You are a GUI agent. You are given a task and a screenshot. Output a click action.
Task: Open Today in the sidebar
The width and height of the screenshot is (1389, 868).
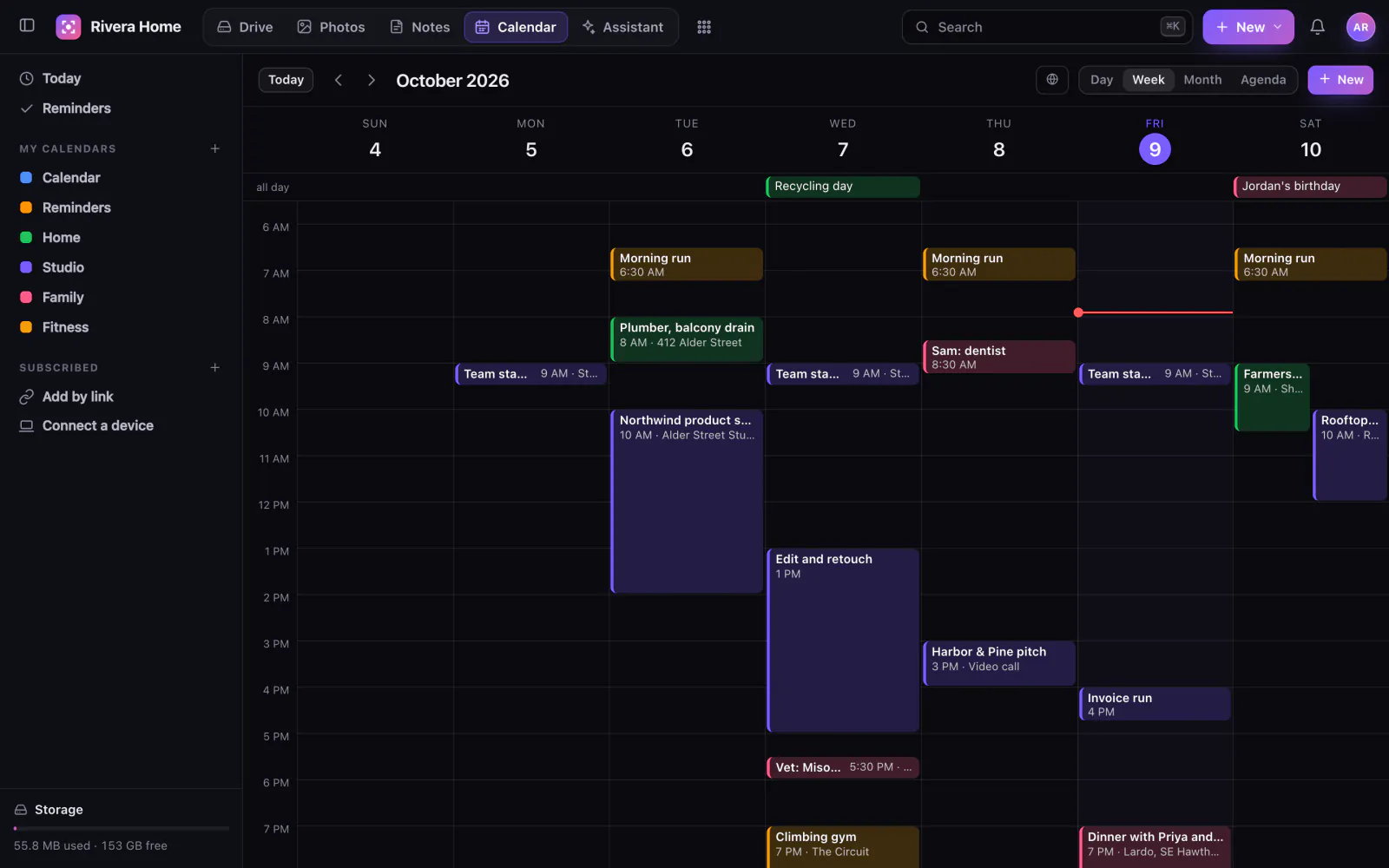click(x=121, y=78)
